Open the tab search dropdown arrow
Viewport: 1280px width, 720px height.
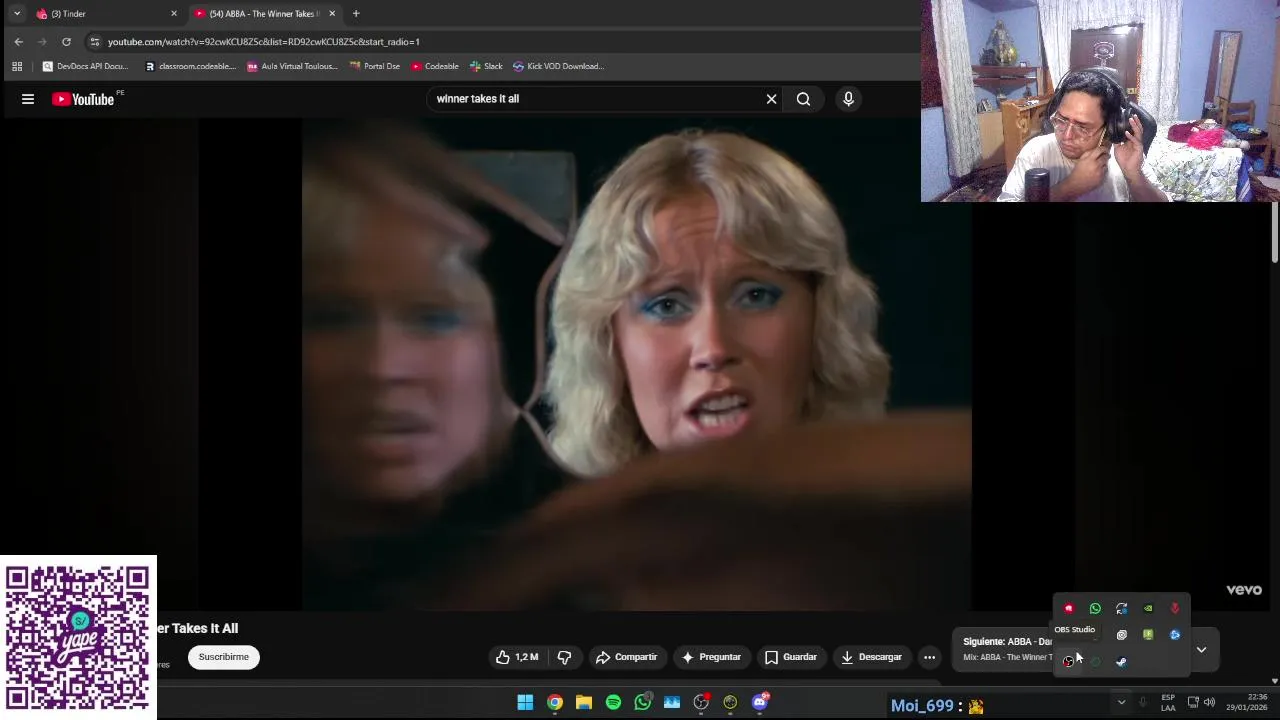tap(17, 14)
